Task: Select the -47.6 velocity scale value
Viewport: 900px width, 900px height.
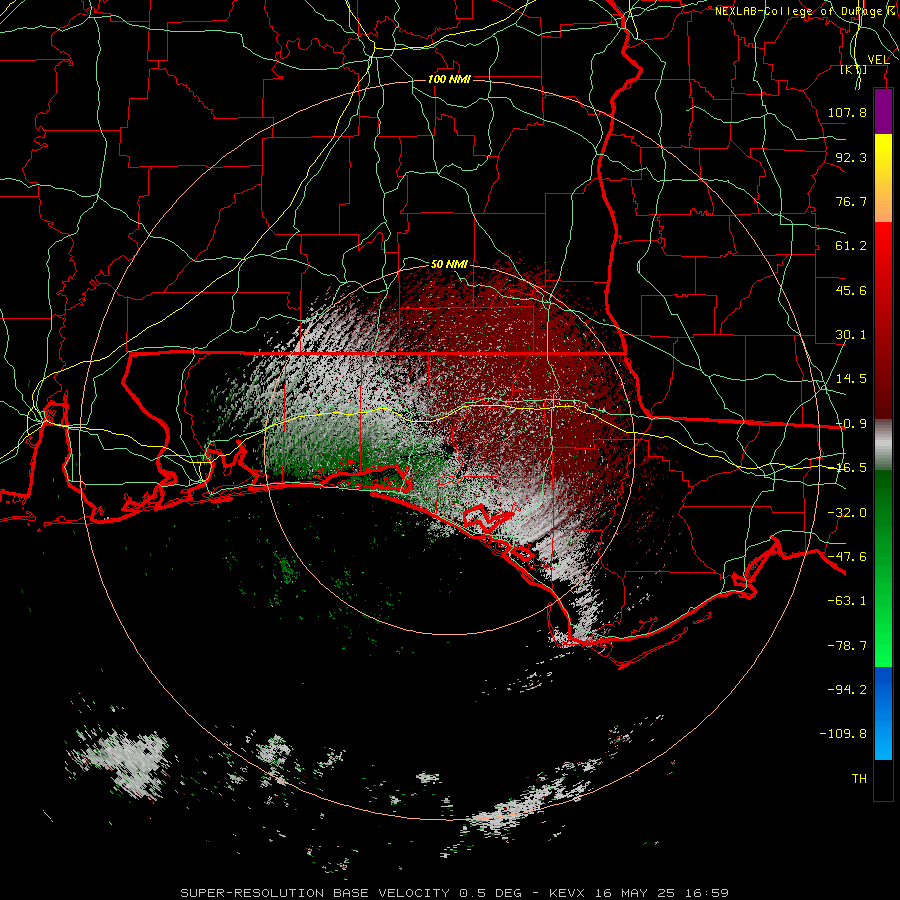Action: (847, 557)
